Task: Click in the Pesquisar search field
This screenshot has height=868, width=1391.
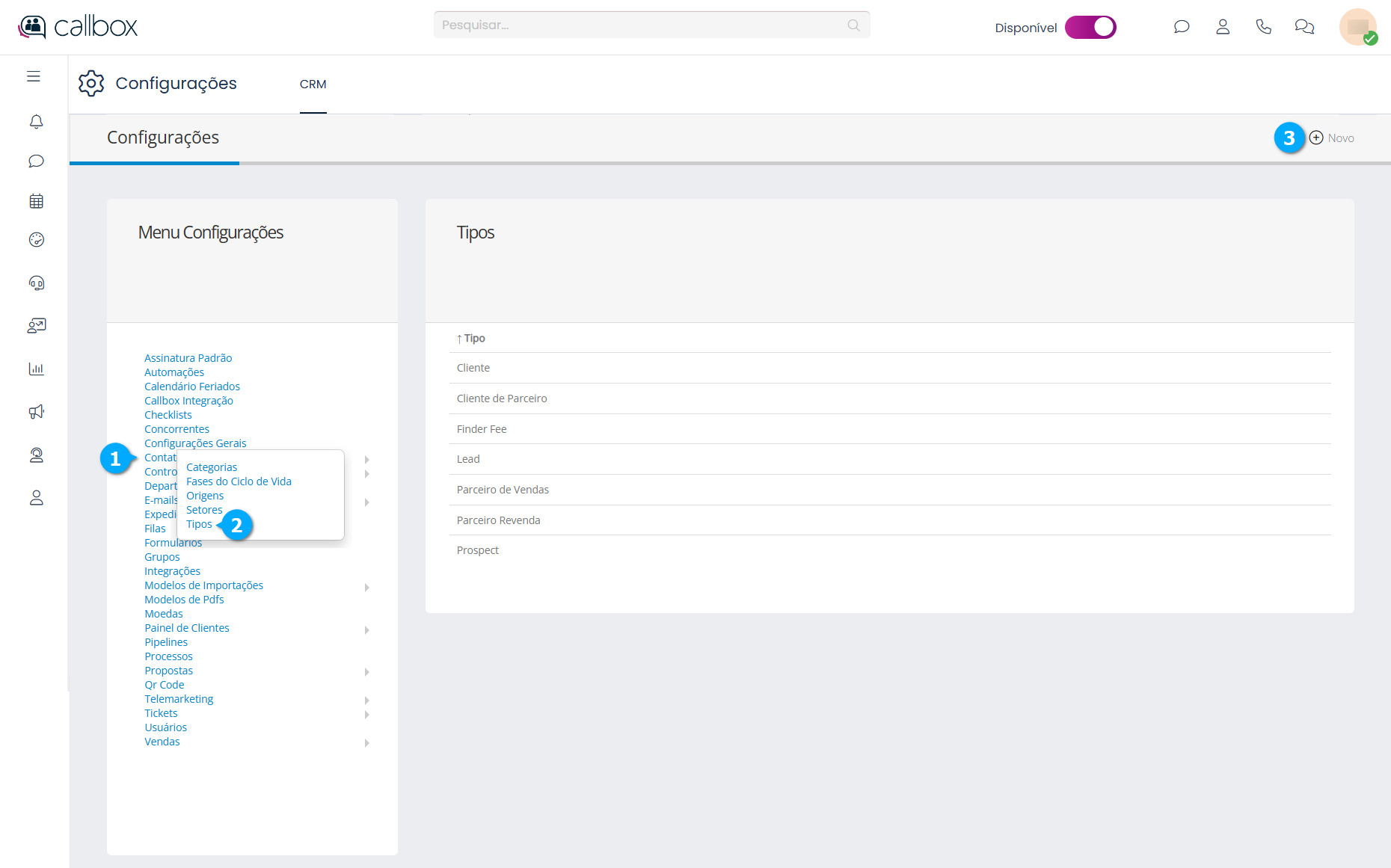Action: [643, 25]
